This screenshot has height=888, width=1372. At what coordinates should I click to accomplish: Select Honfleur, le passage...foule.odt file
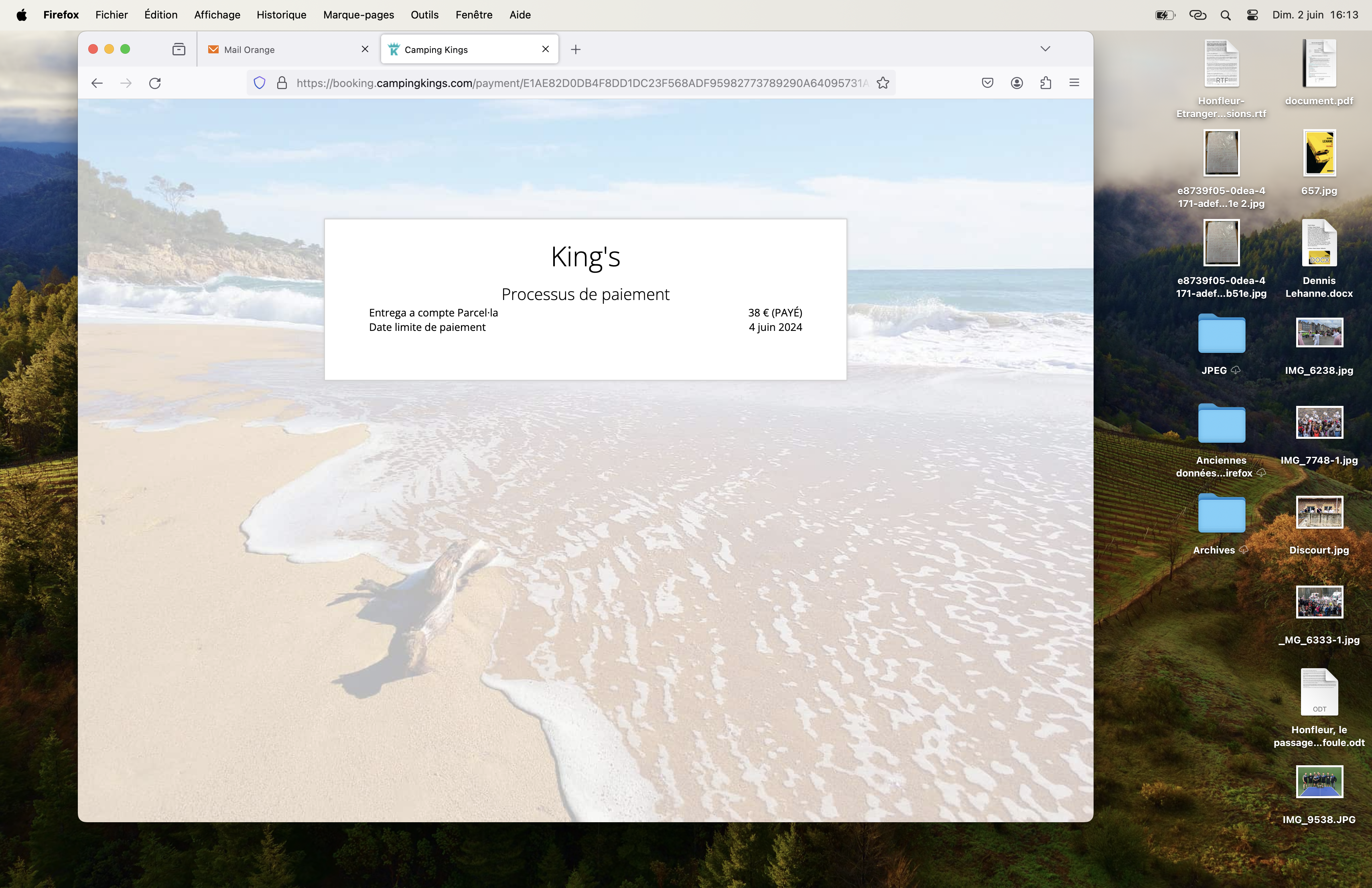pos(1319,708)
